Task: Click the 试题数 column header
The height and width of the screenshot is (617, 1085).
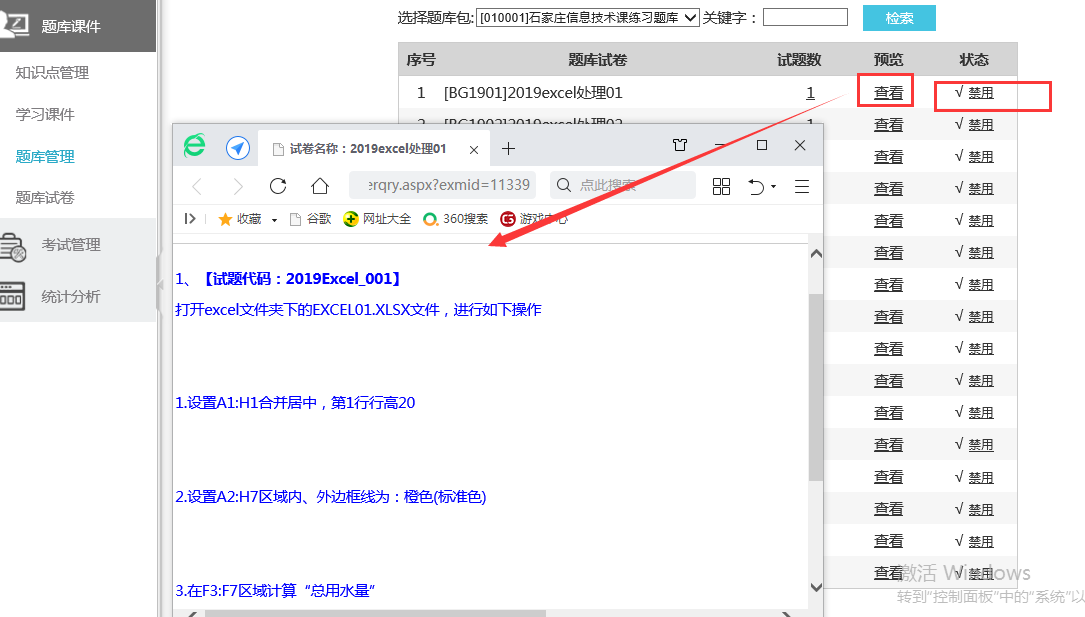Action: (799, 59)
